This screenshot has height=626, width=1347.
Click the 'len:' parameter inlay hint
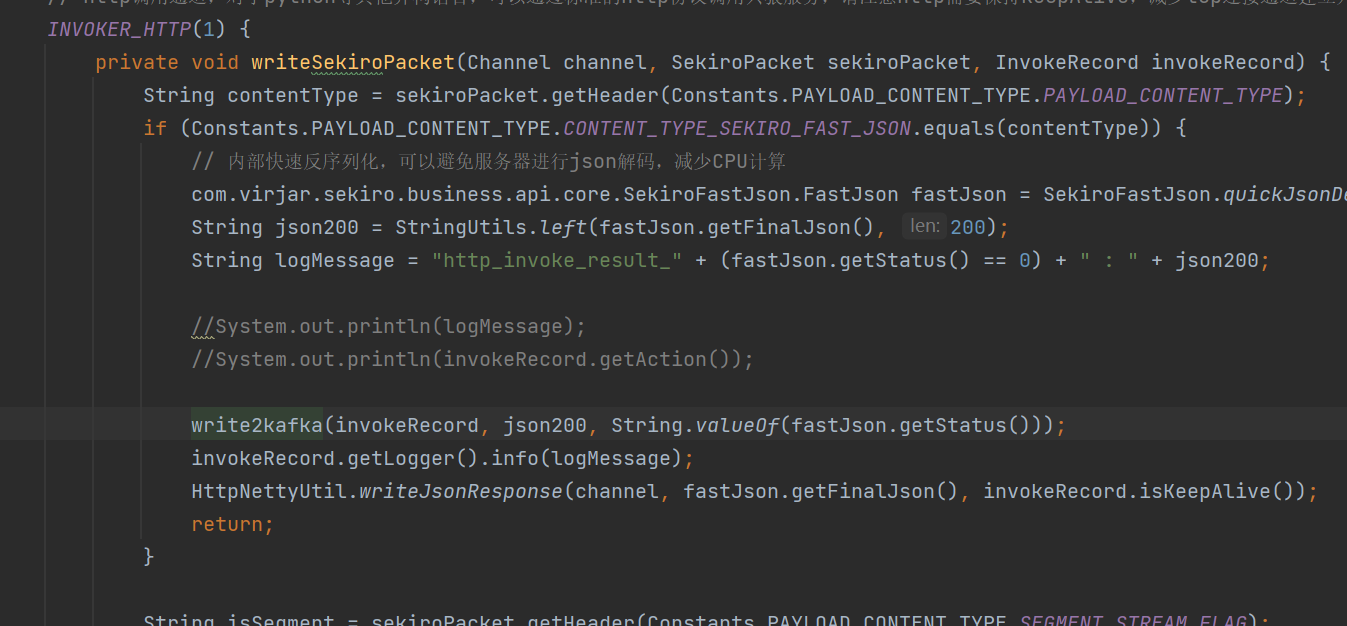924,227
